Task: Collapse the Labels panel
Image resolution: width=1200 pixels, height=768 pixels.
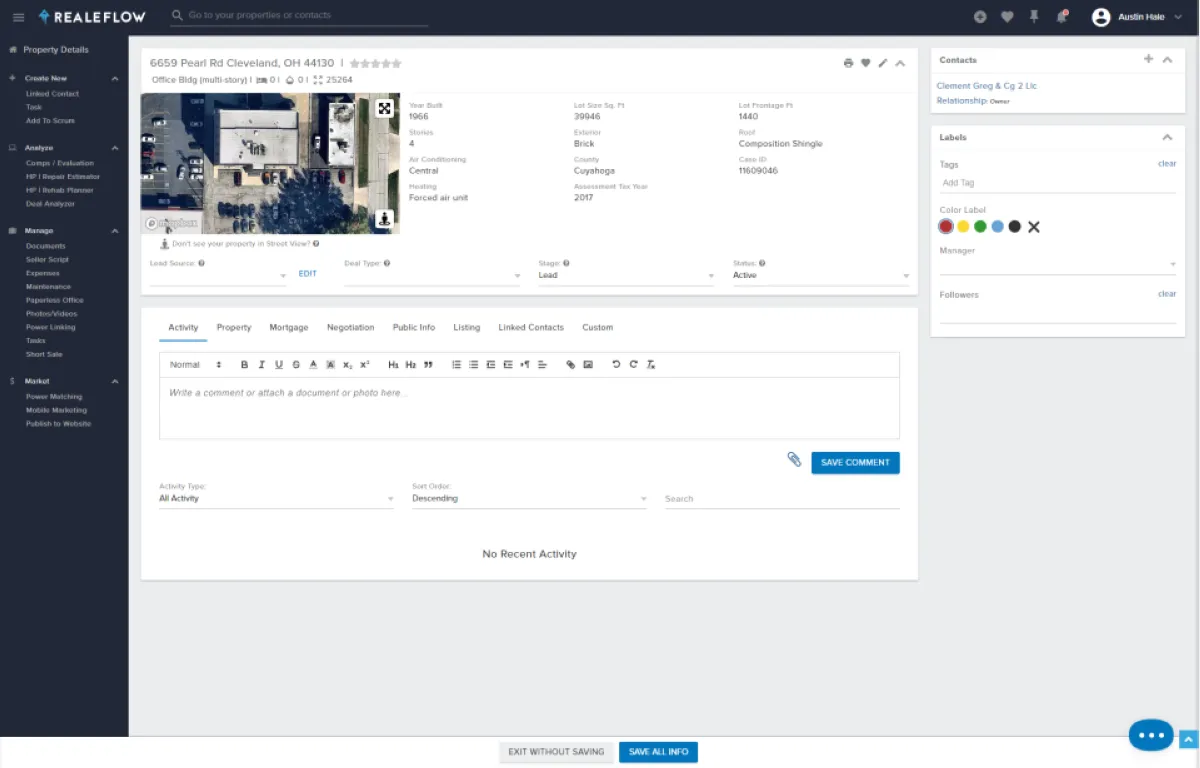Action: coord(1166,137)
